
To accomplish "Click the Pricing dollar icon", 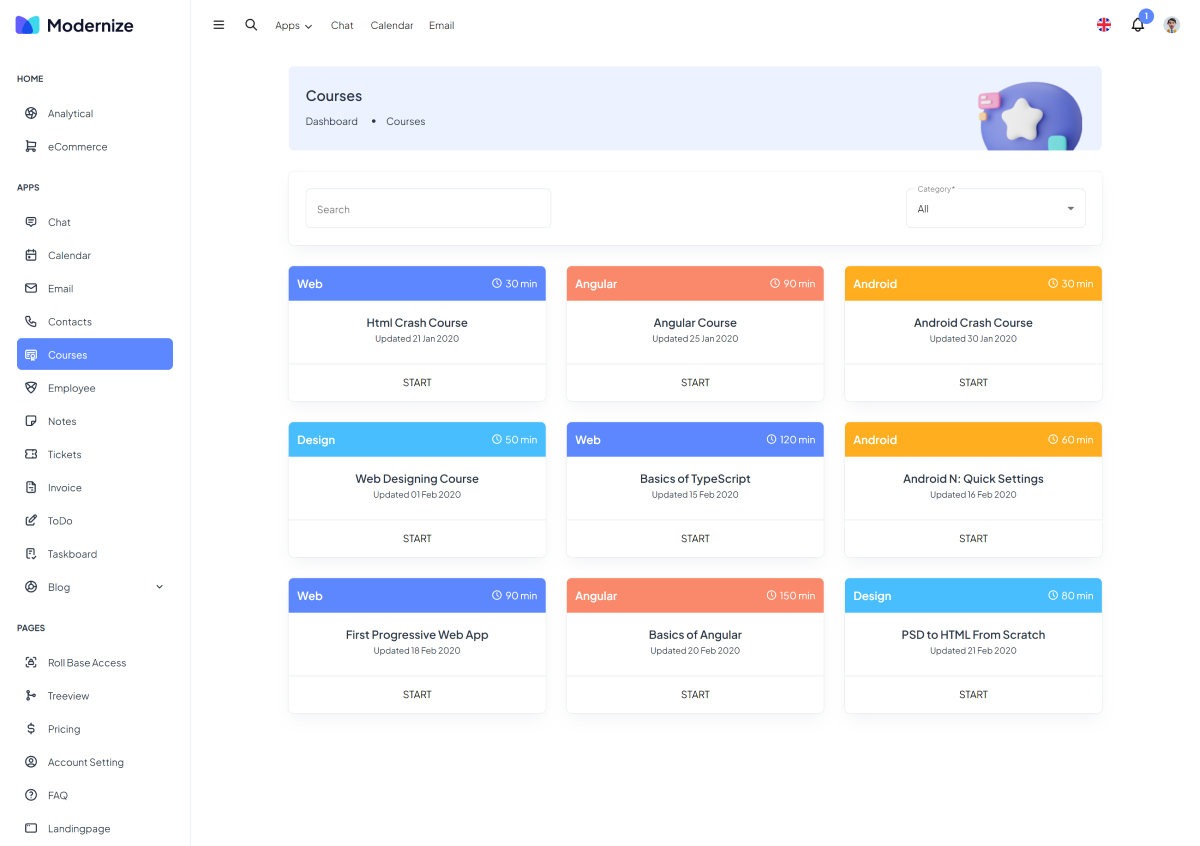I will pyautogui.click(x=31, y=729).
